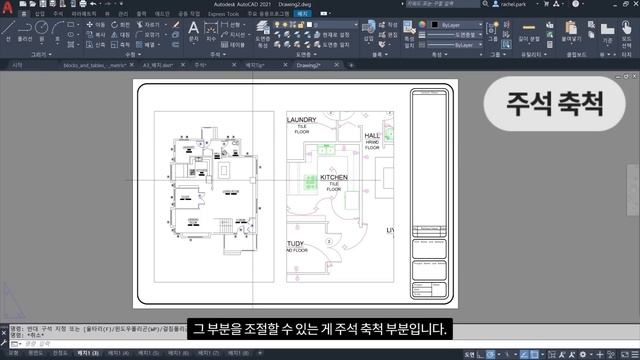Image resolution: width=640 pixels, height=360 pixels.
Task: Select the Polyline (폴리선) tool
Action: [25, 31]
